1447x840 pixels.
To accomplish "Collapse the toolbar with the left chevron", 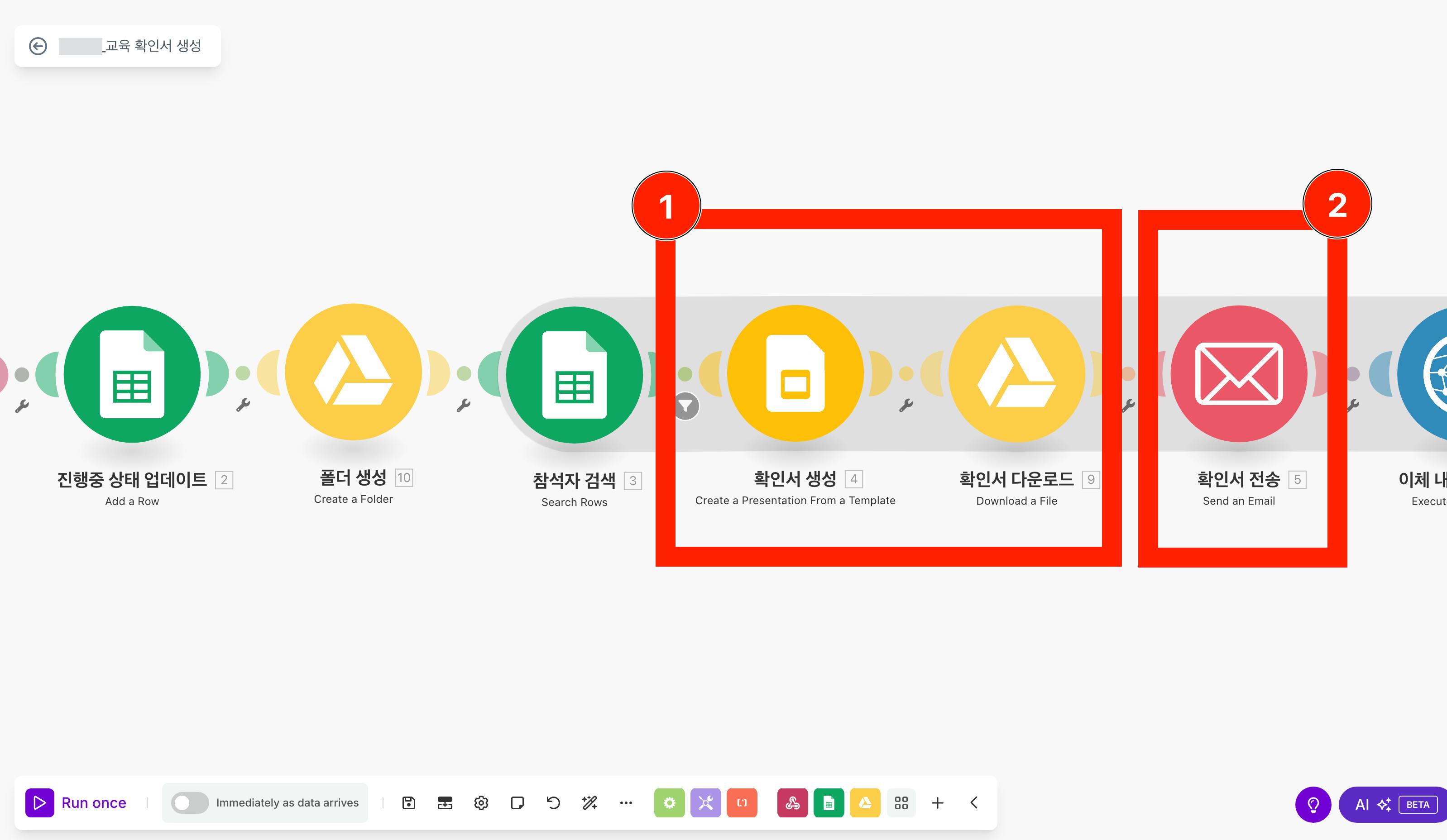I will coord(974,803).
